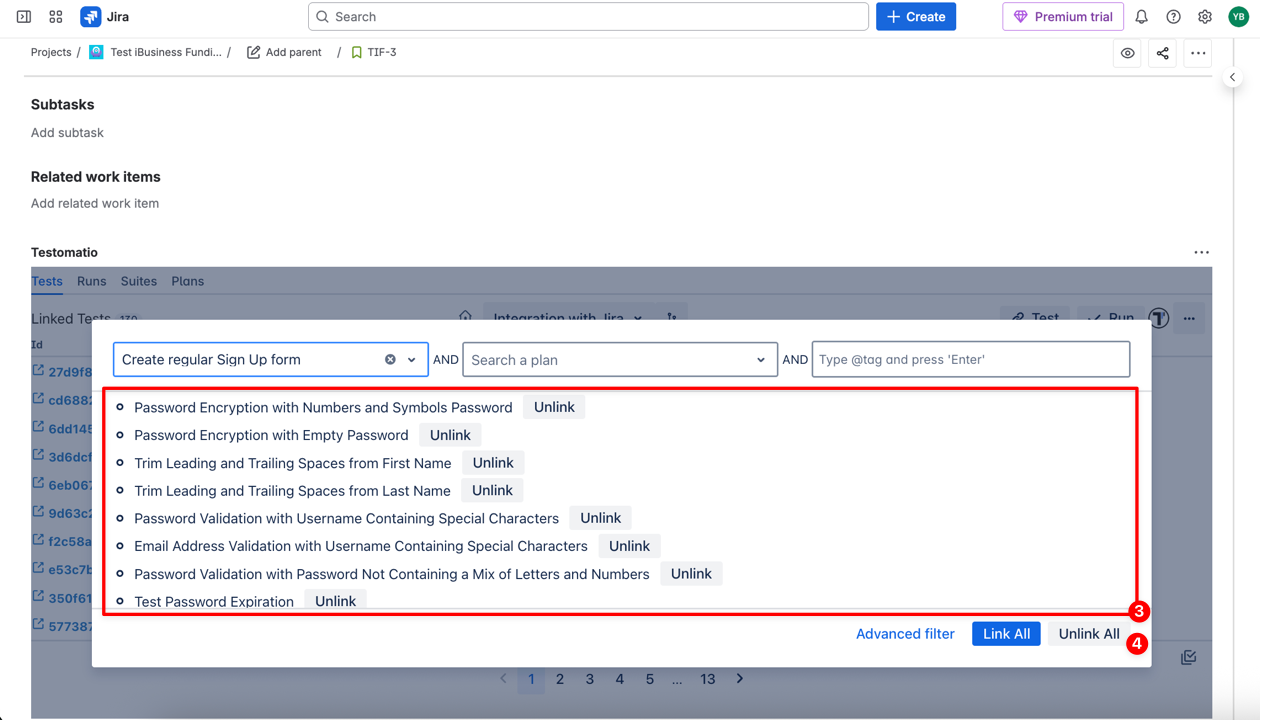Viewport: 1280px width, 720px height.
Task: Click the notifications bell icon
Action: pyautogui.click(x=1141, y=17)
